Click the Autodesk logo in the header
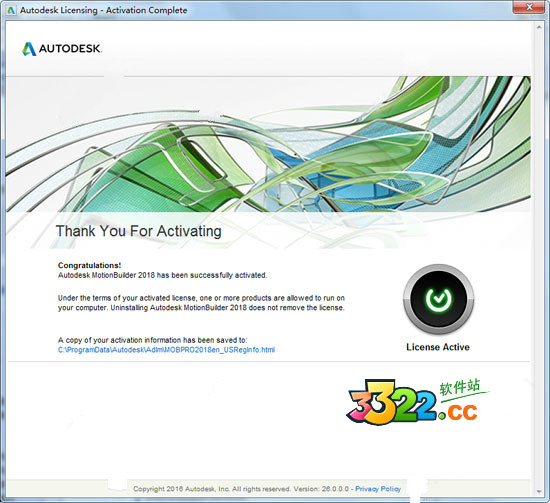The height and width of the screenshot is (503, 550). point(62,49)
